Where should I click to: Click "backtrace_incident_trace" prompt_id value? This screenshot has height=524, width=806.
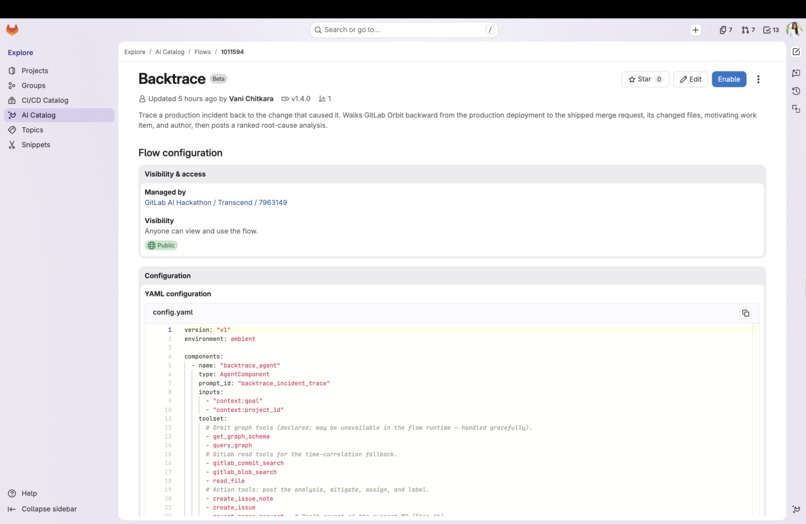(284, 383)
